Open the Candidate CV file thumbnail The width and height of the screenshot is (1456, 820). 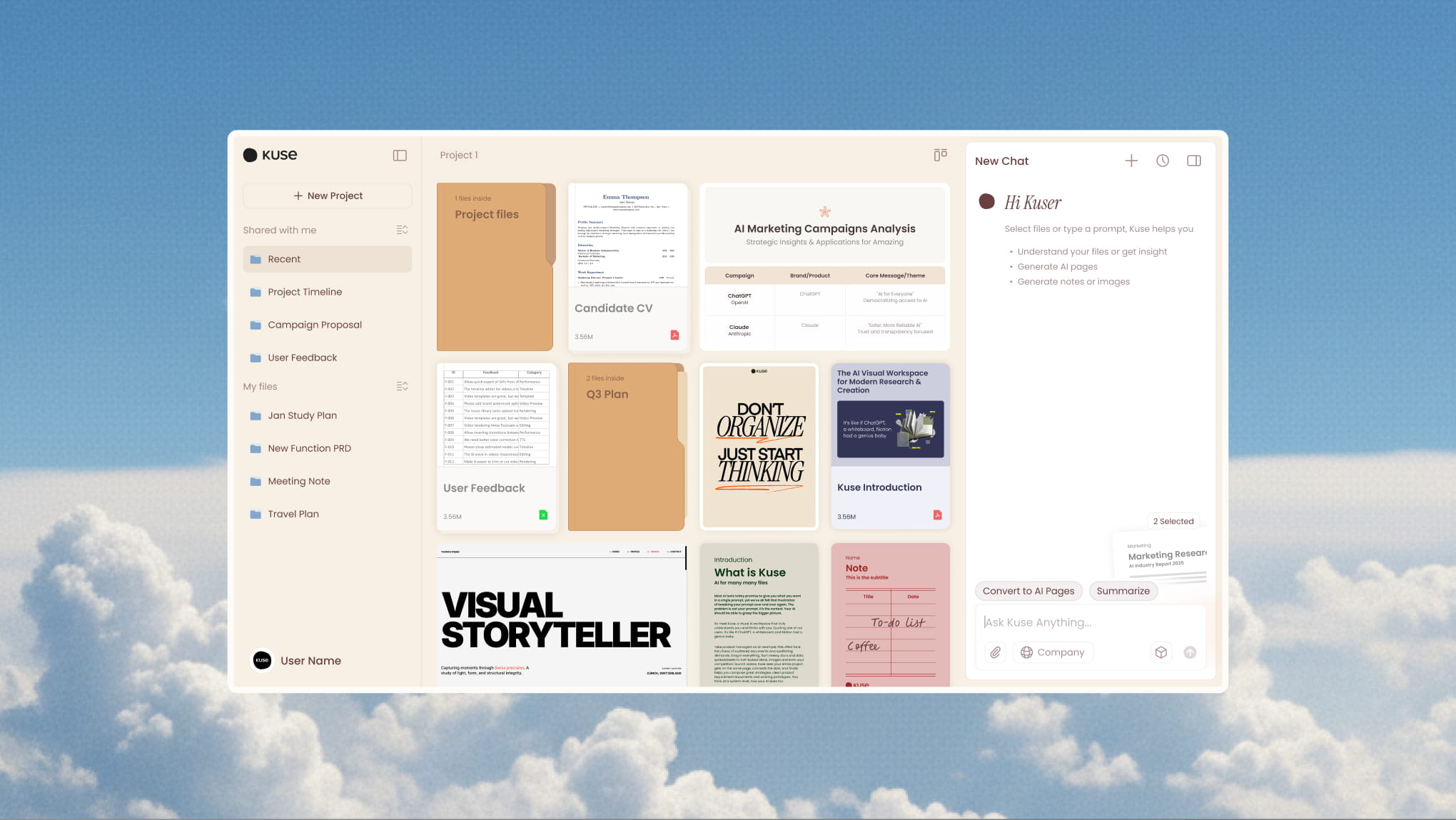click(x=628, y=267)
